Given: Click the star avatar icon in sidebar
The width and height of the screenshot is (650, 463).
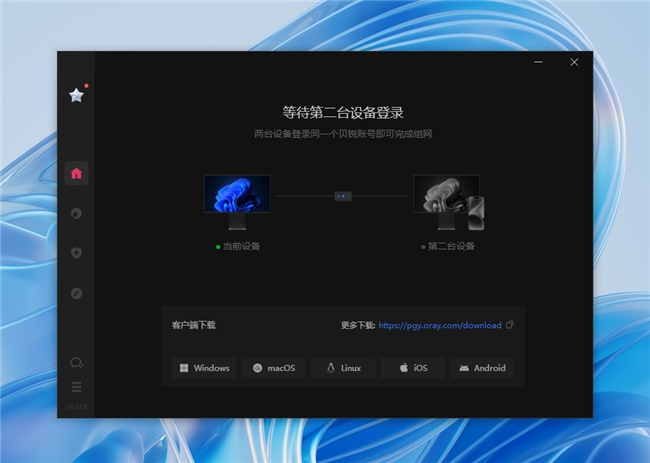Looking at the screenshot, I should coord(76,95).
